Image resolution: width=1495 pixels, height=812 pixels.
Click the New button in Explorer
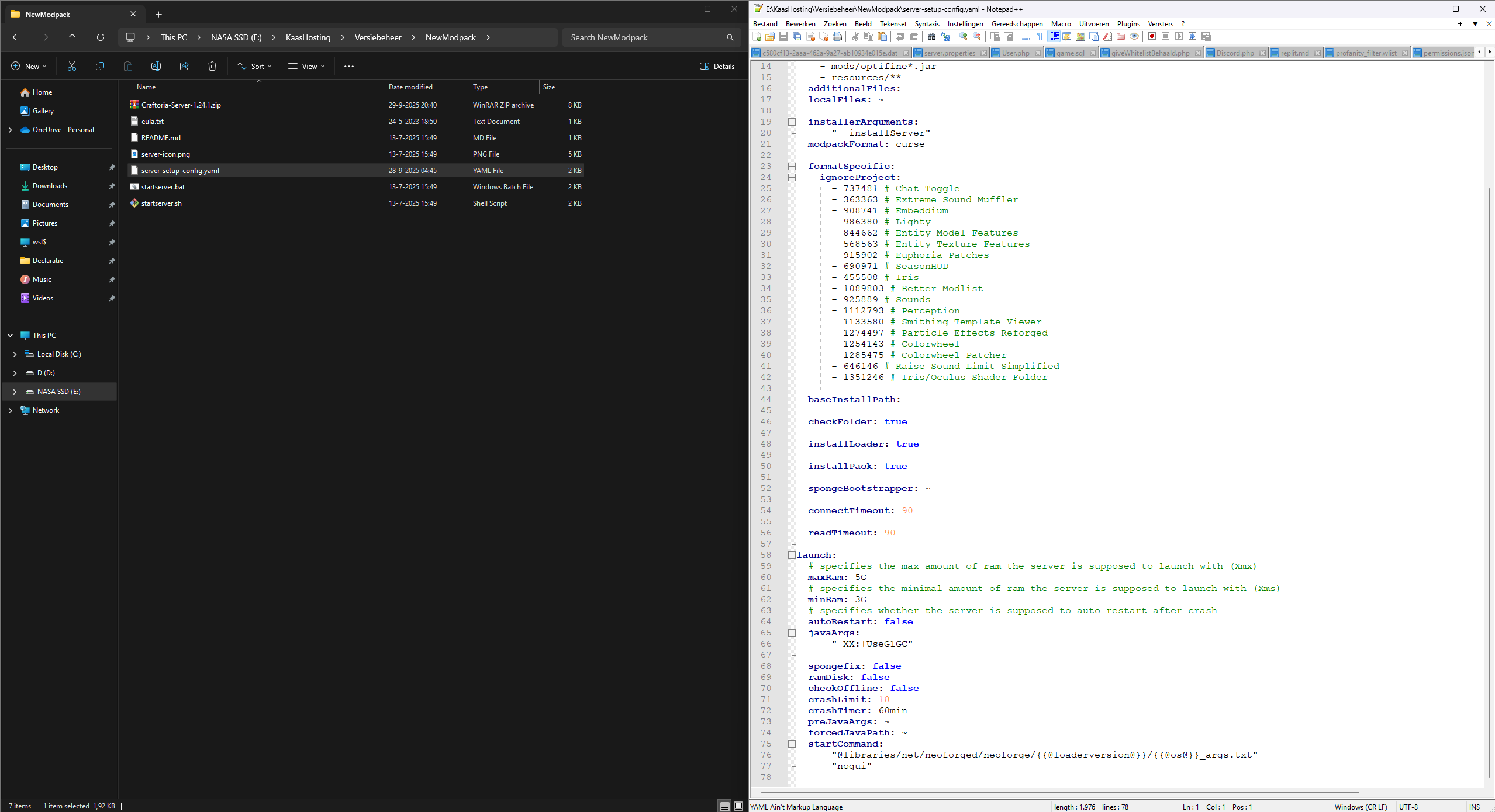click(29, 66)
